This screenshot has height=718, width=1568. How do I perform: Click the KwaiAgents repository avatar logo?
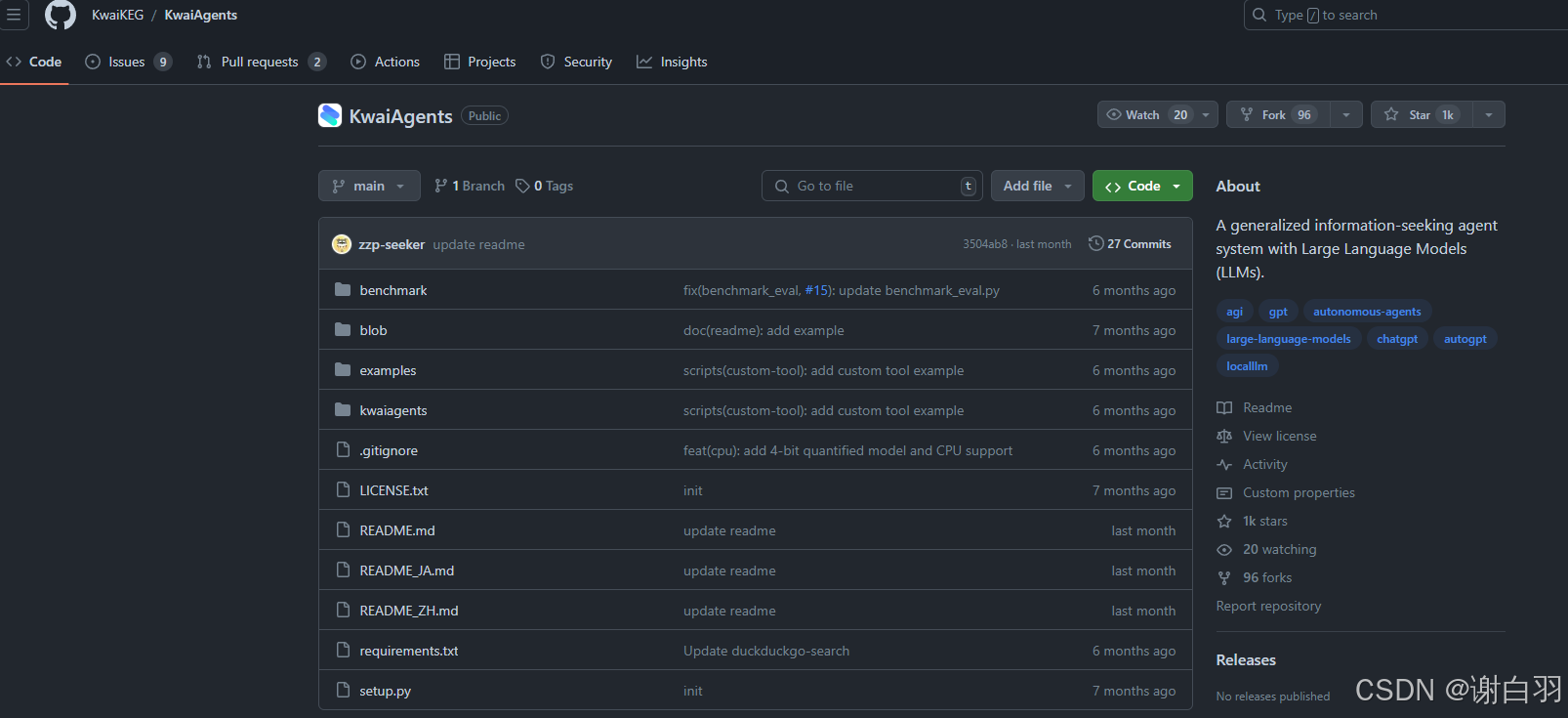330,115
